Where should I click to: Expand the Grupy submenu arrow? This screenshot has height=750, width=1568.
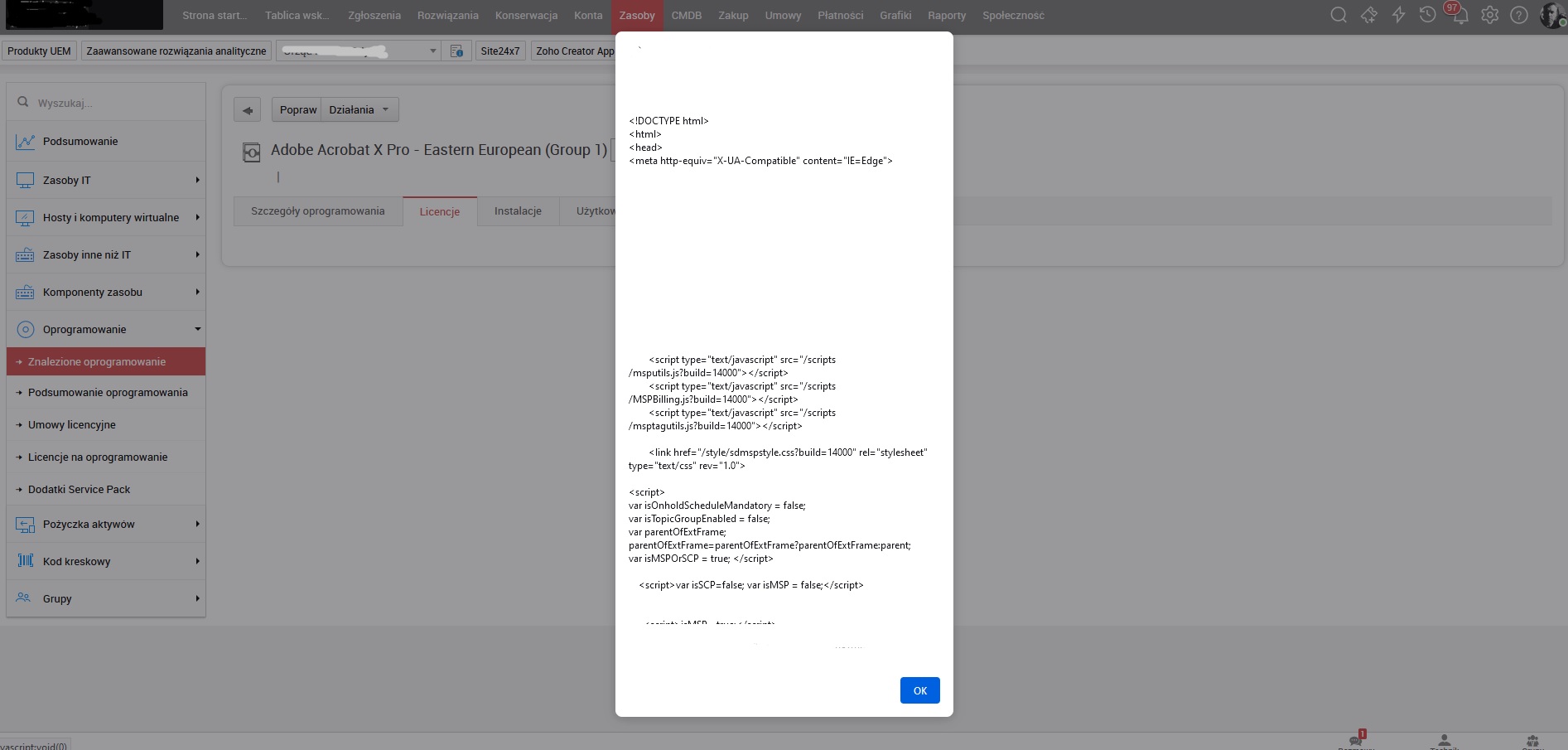point(197,598)
